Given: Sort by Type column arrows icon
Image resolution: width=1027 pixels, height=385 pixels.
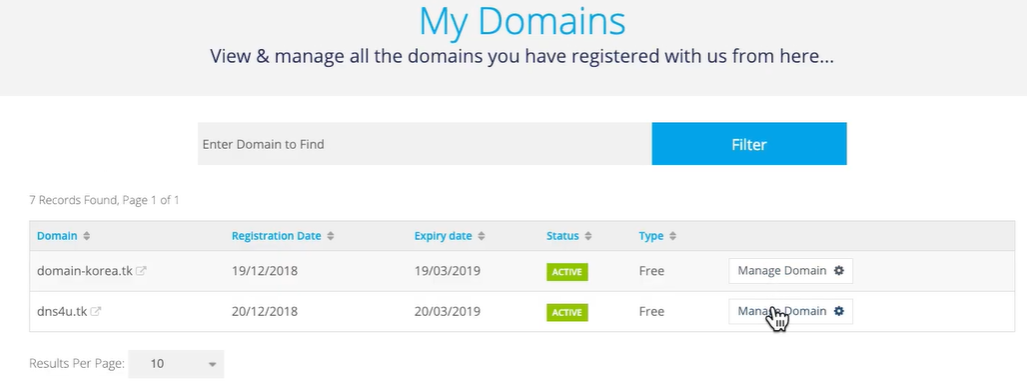Looking at the screenshot, I should (x=673, y=236).
